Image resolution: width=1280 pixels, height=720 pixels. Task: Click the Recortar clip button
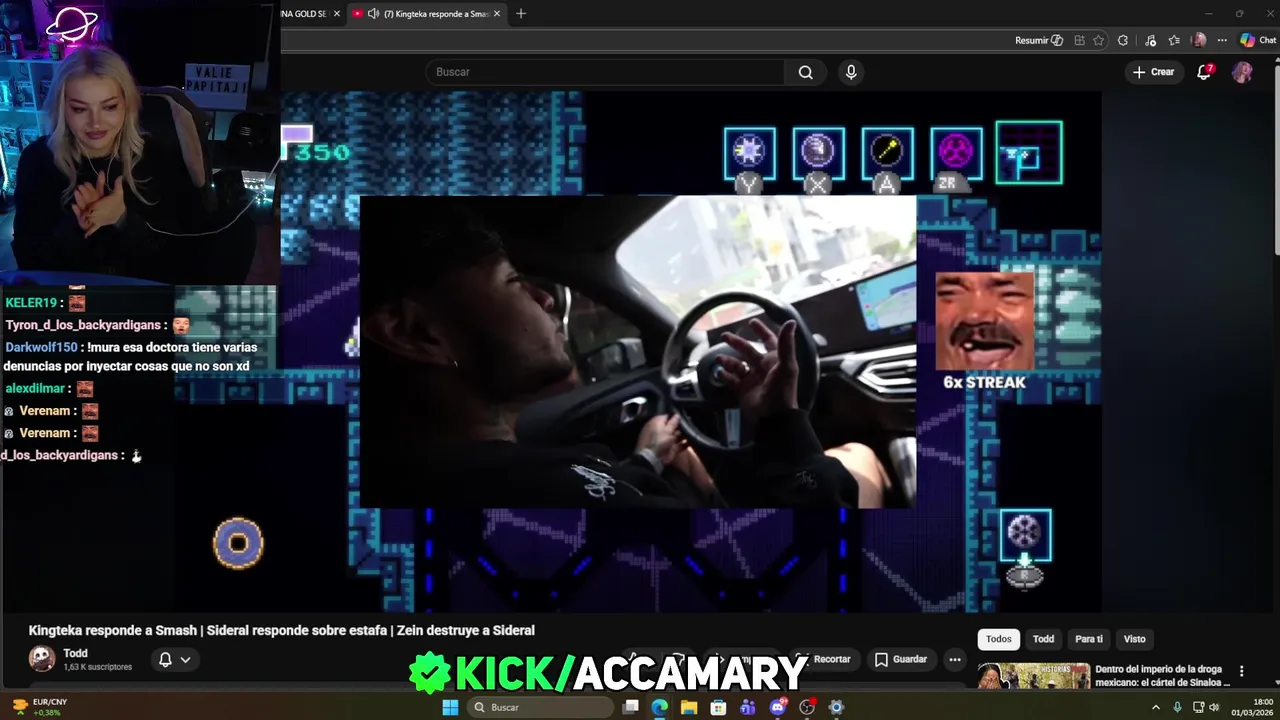pyautogui.click(x=823, y=659)
